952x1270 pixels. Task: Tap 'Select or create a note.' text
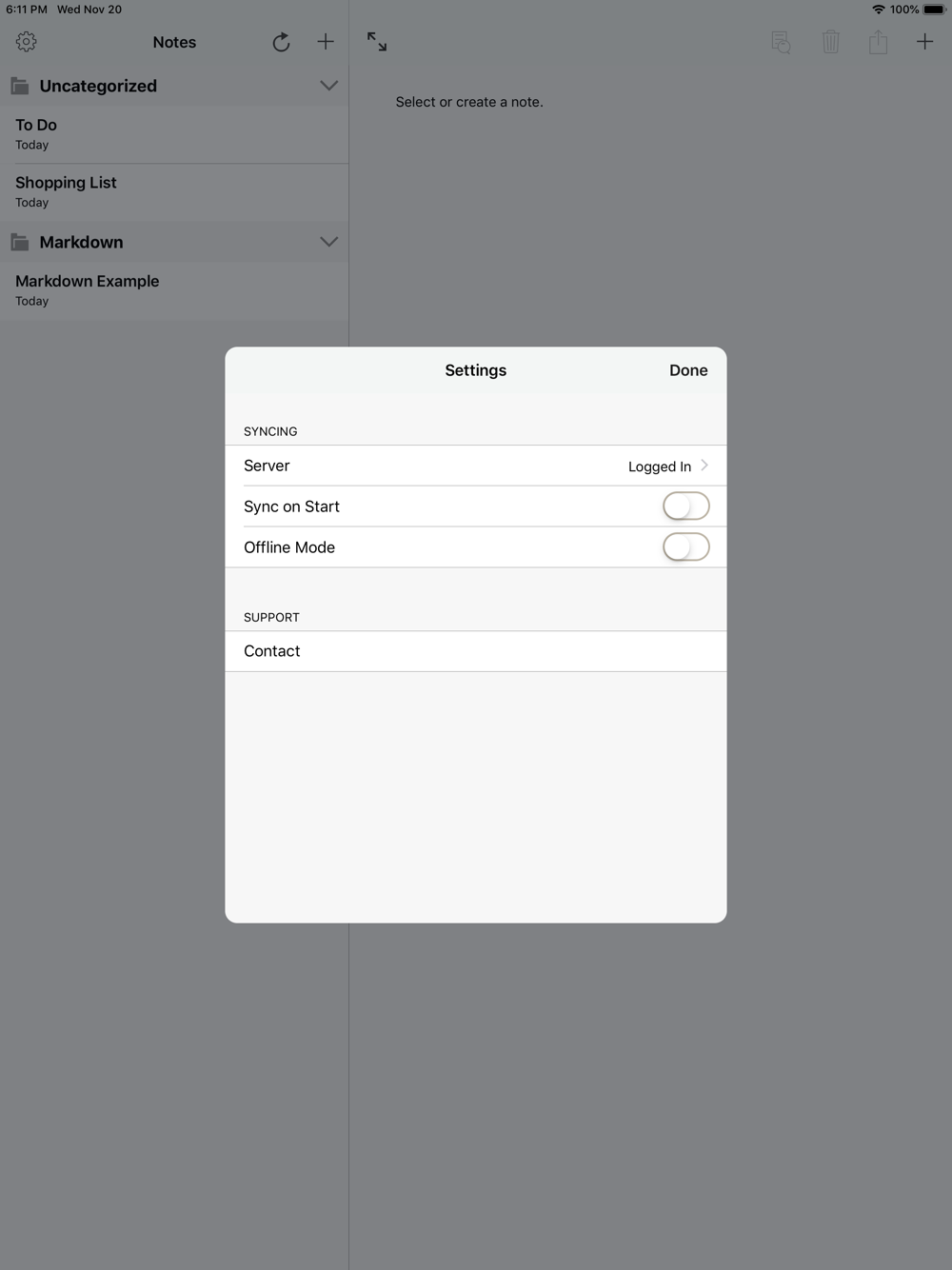469,102
